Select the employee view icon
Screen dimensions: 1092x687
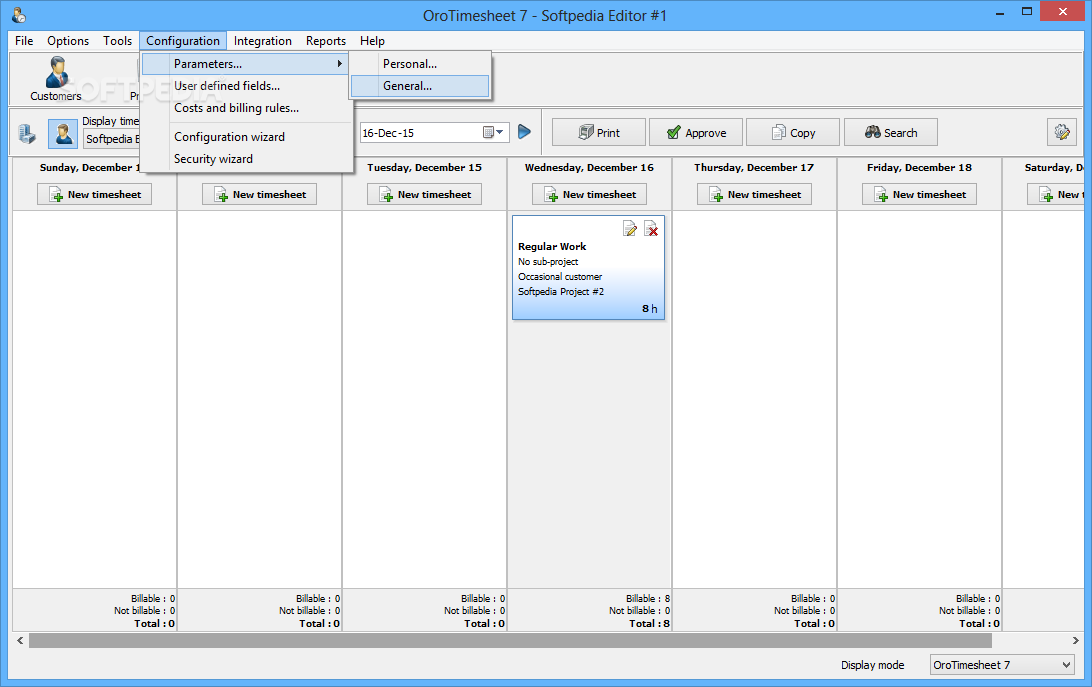click(x=63, y=133)
